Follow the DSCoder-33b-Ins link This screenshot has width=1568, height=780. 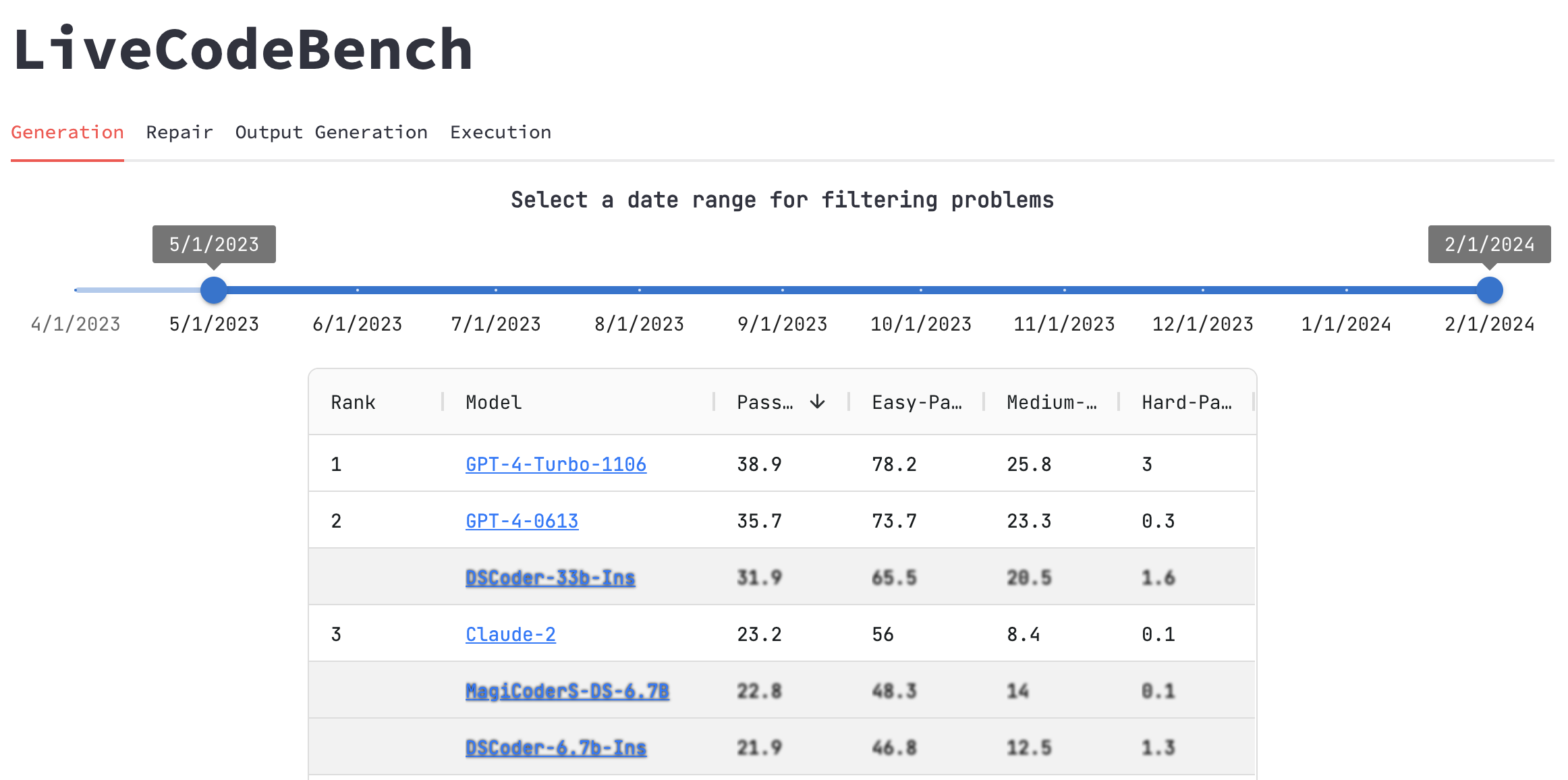[550, 578]
